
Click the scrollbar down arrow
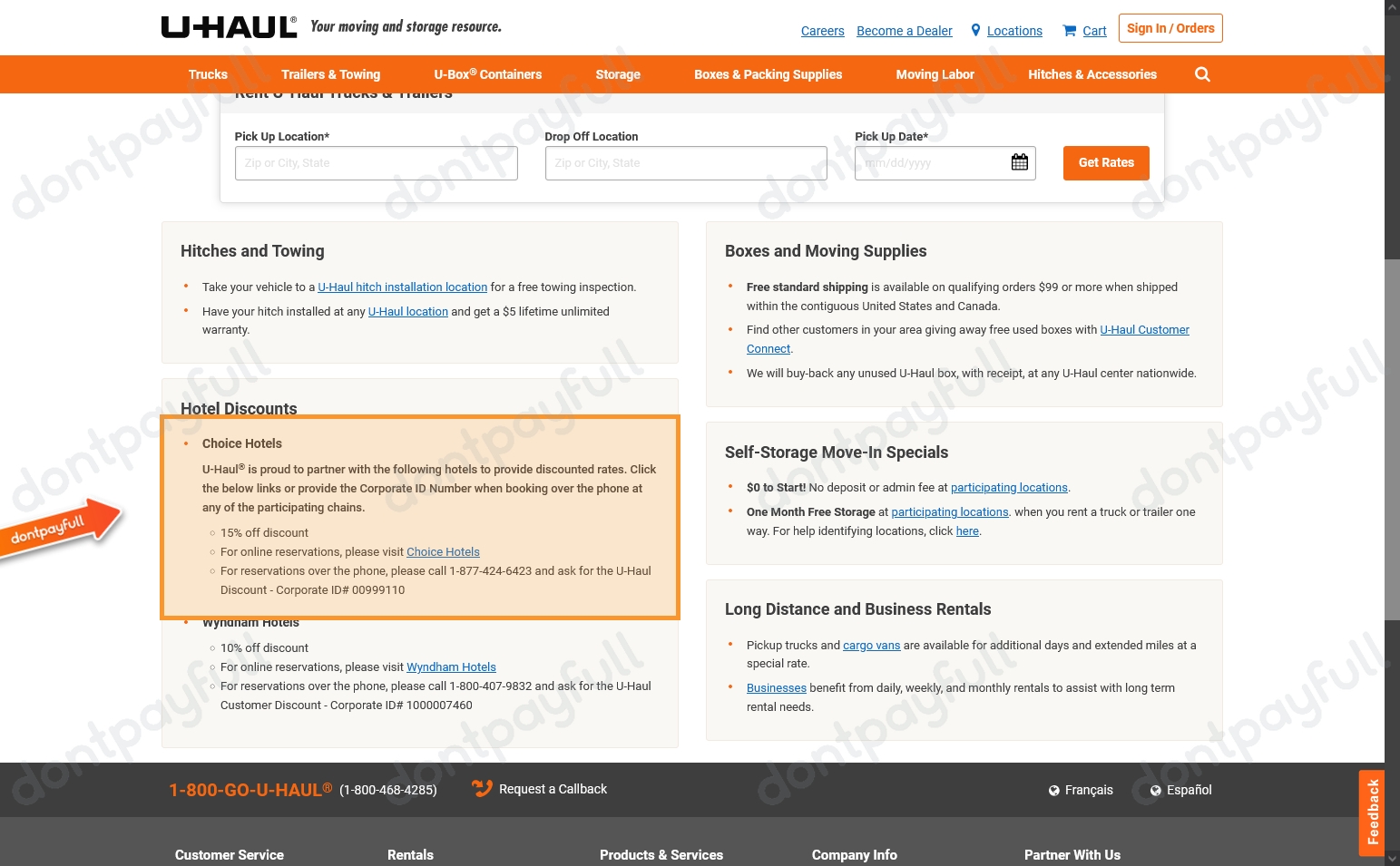pos(1392,859)
